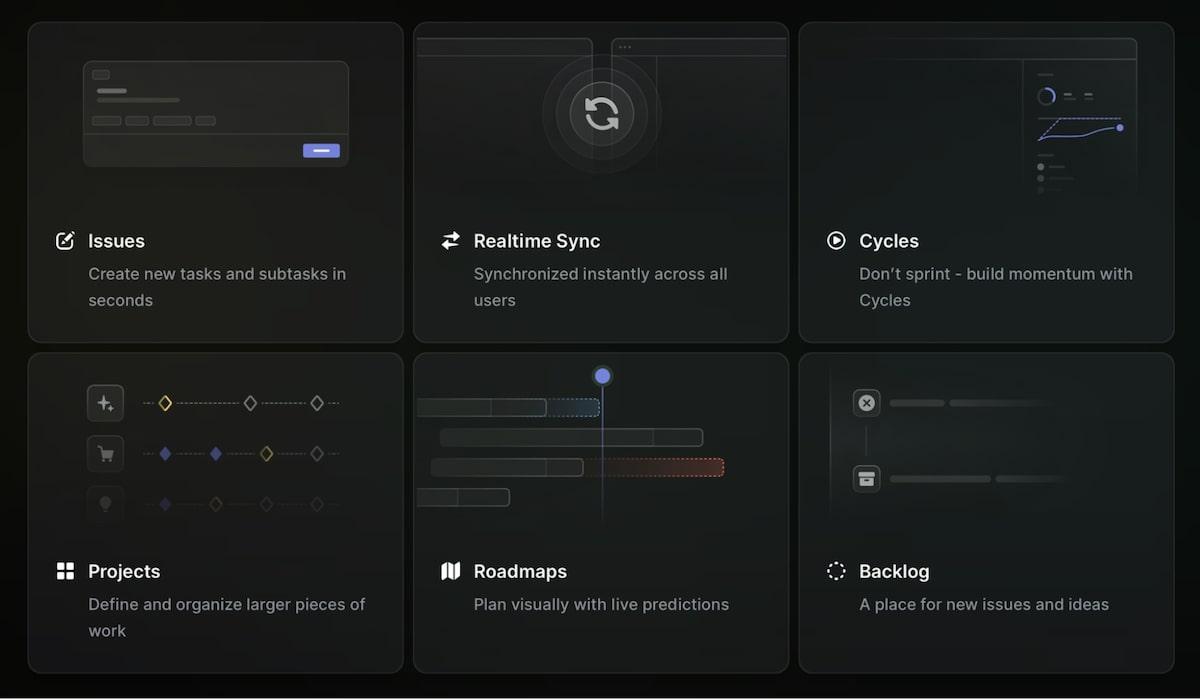This screenshot has width=1200, height=699.
Task: Click "Synchronized instantly across all users" text
Action: 600,287
